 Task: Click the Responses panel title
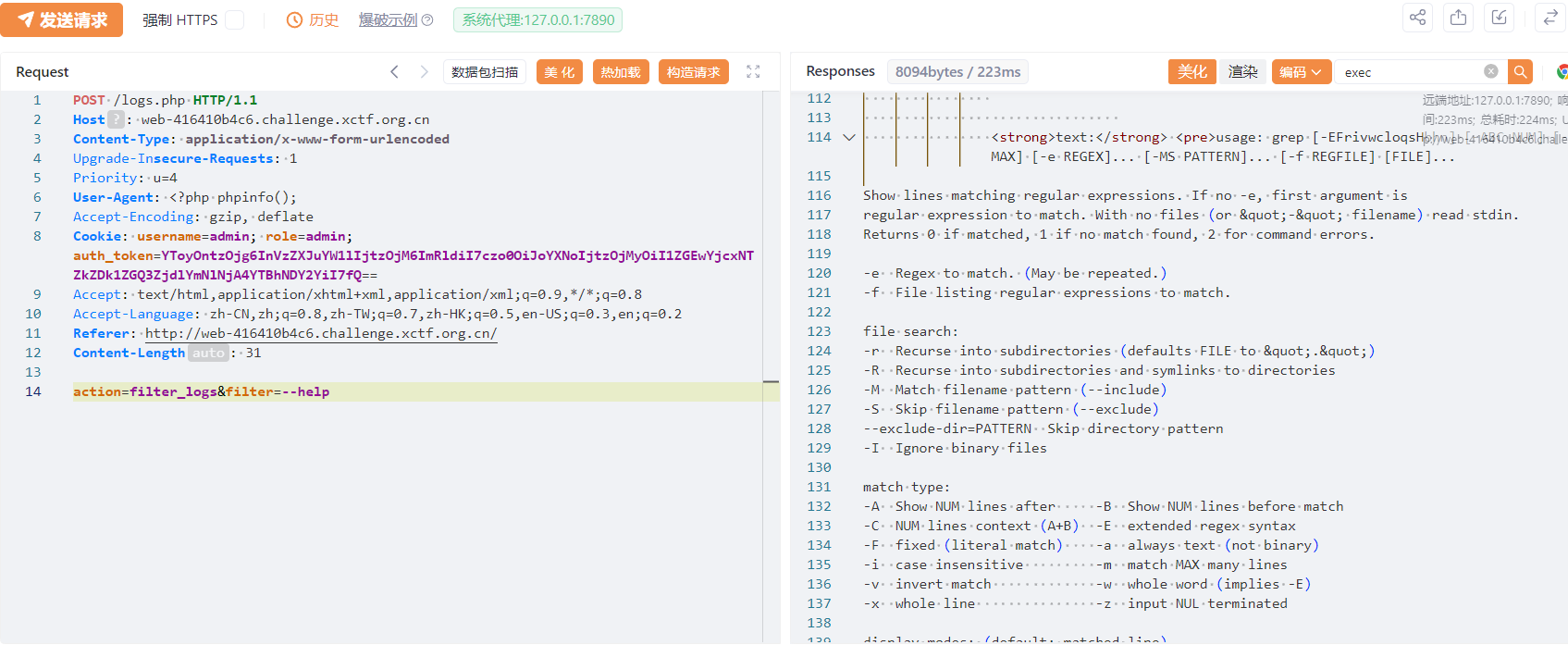point(840,71)
